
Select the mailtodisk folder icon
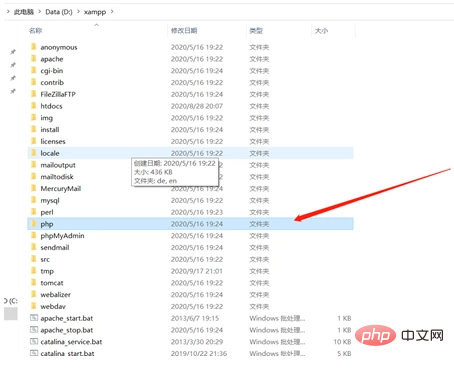33,177
